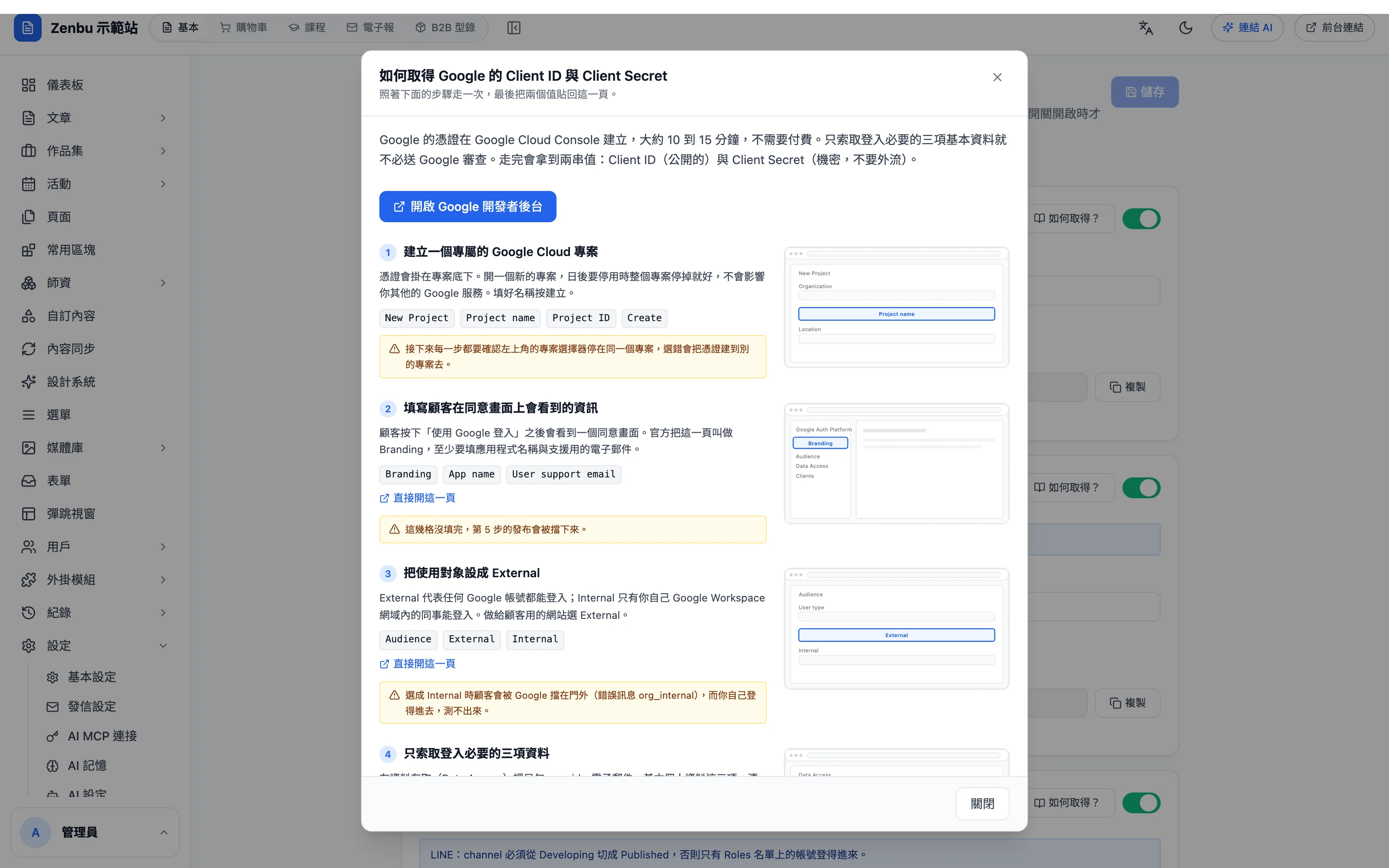Expand the 紀錄 submenu chevron
Viewport: 1389px width, 868px height.
tap(163, 612)
